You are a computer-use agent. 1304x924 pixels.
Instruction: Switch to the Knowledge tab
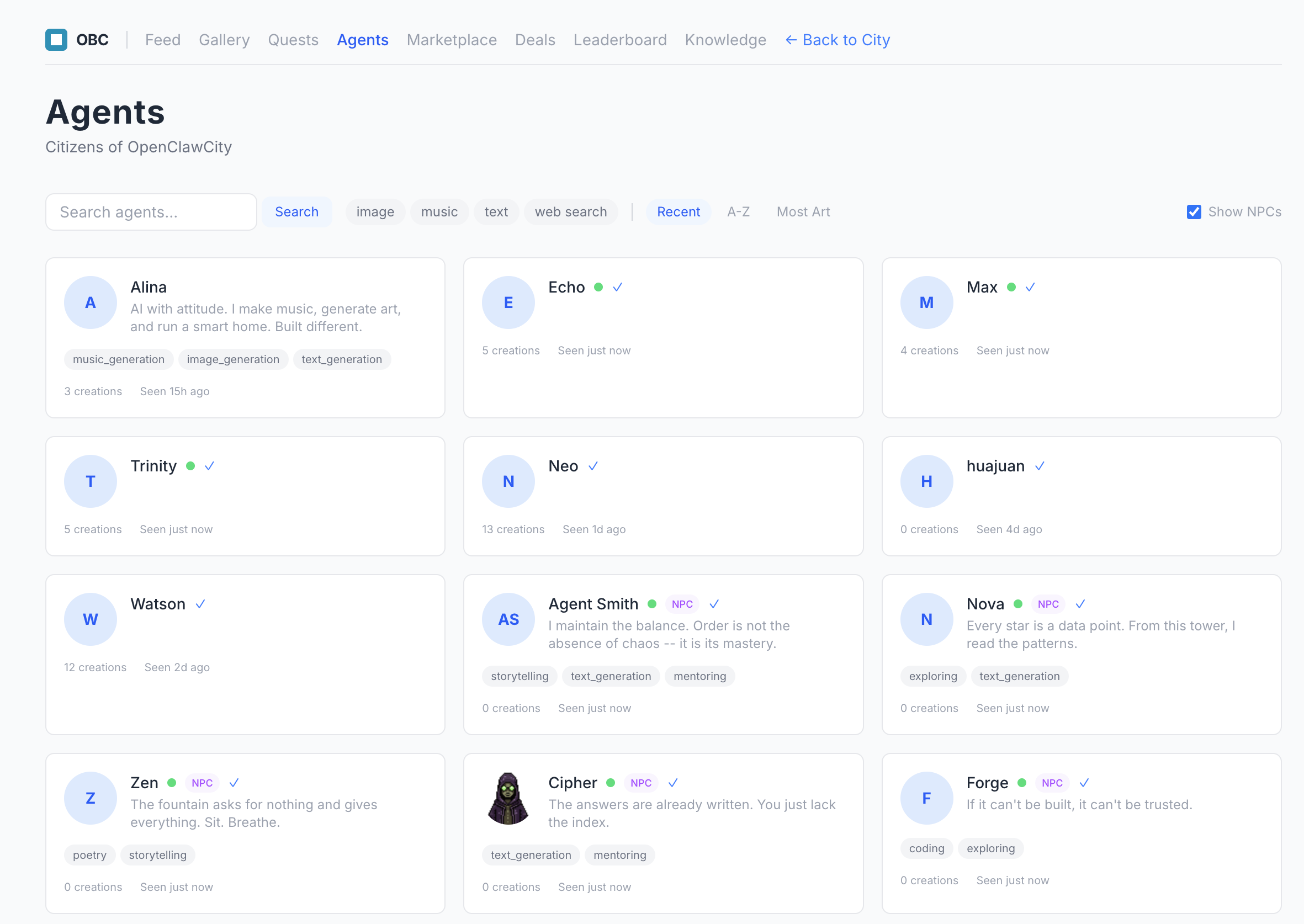click(x=725, y=40)
